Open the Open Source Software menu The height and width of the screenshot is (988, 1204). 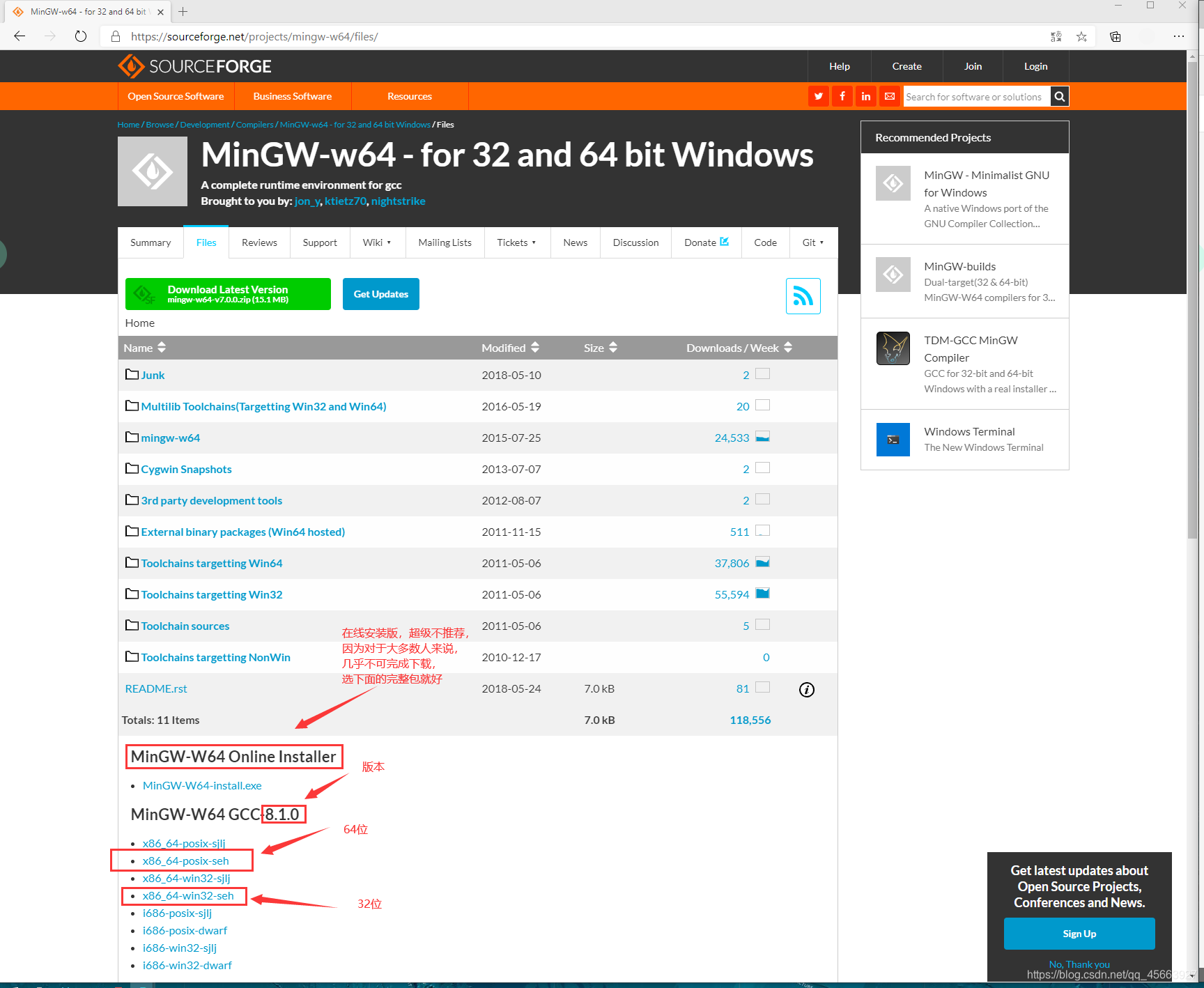coord(176,96)
